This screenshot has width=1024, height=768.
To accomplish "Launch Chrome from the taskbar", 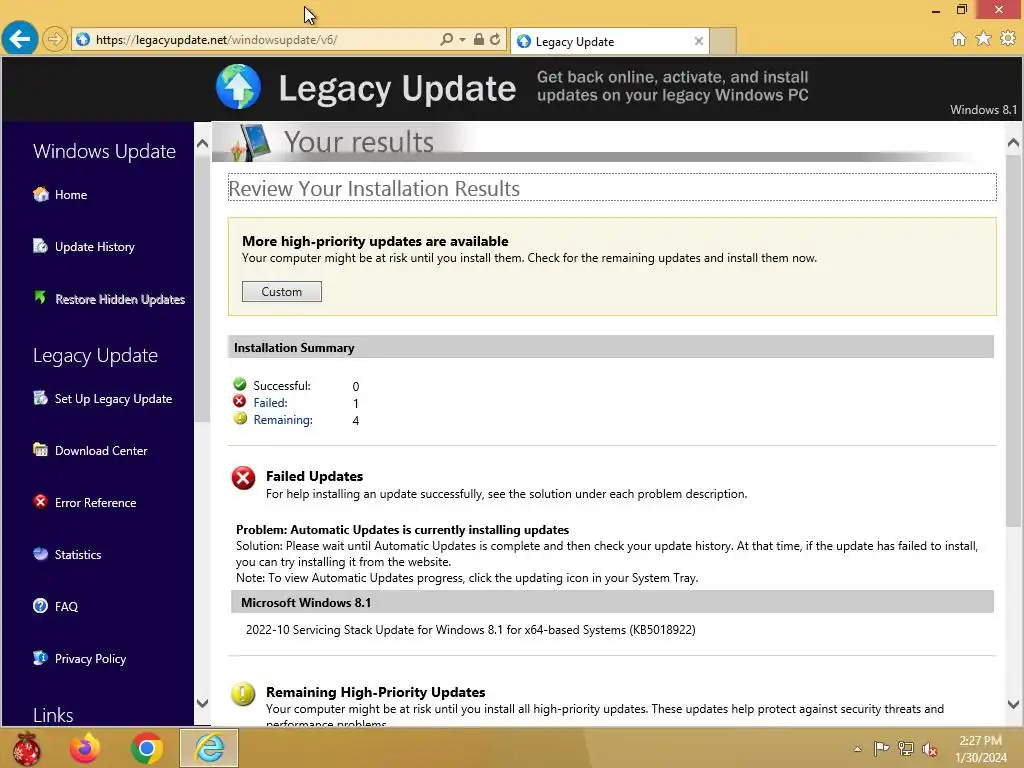I will 147,748.
